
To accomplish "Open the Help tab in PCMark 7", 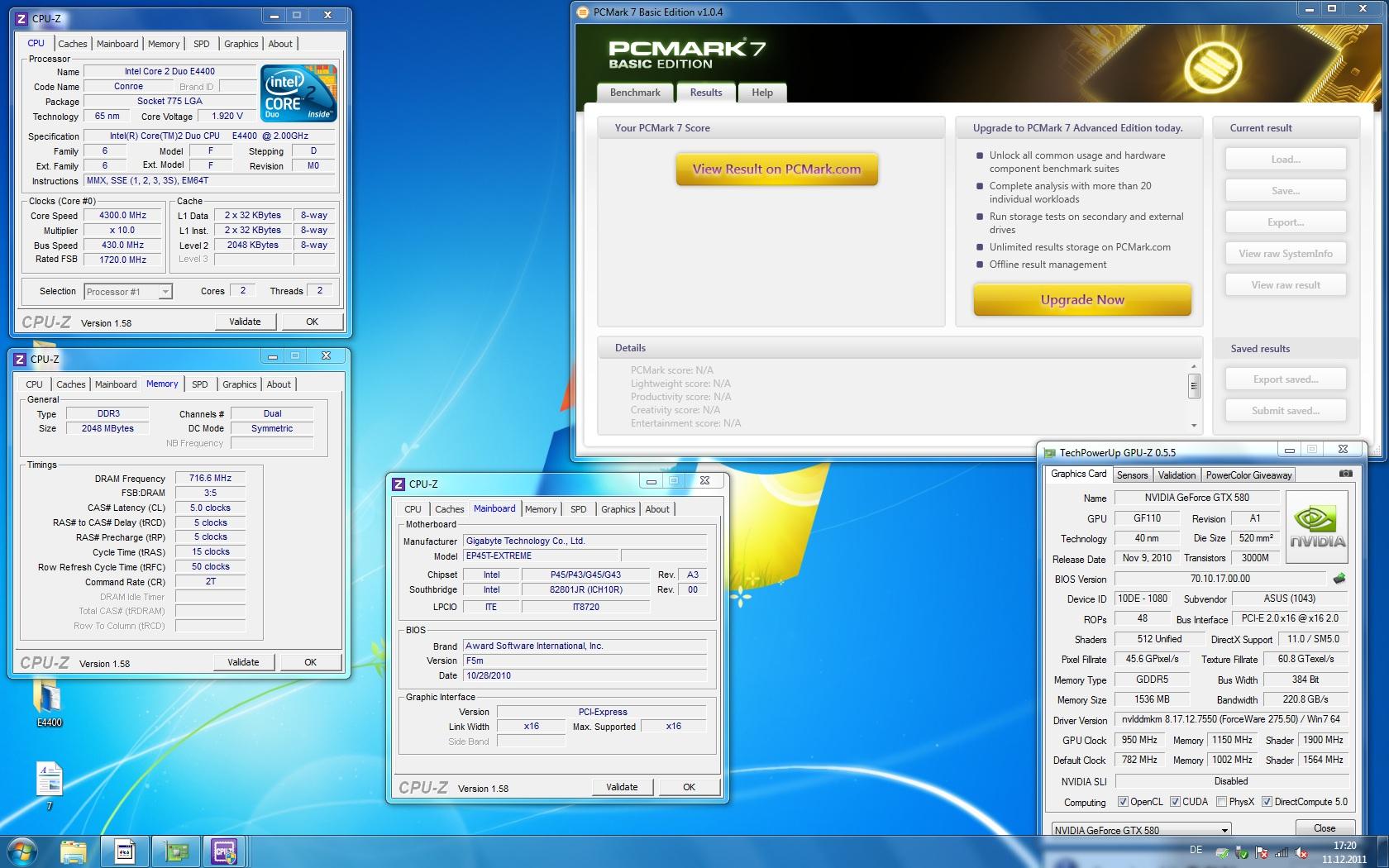I will (762, 93).
